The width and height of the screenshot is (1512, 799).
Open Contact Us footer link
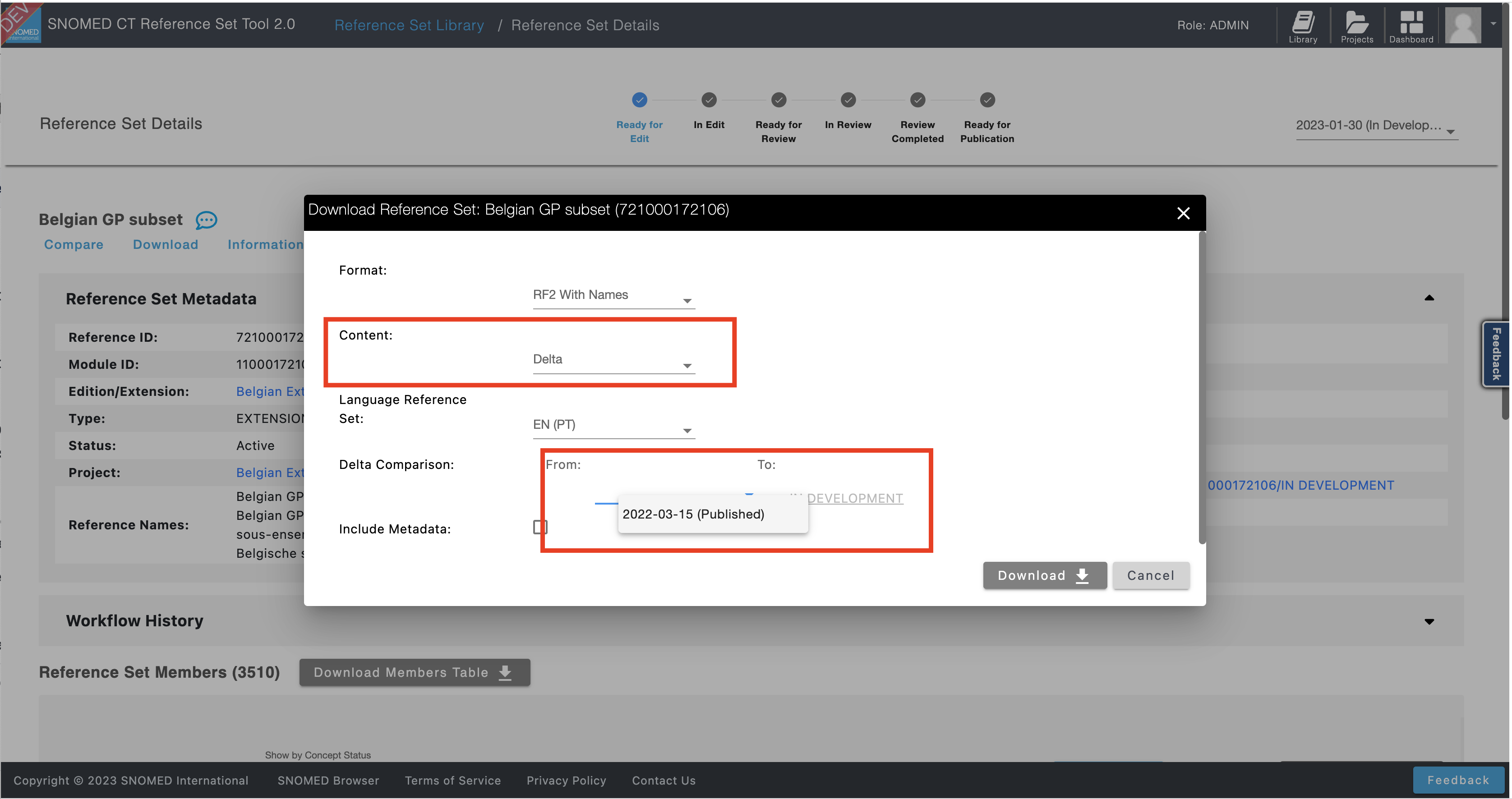pos(663,780)
